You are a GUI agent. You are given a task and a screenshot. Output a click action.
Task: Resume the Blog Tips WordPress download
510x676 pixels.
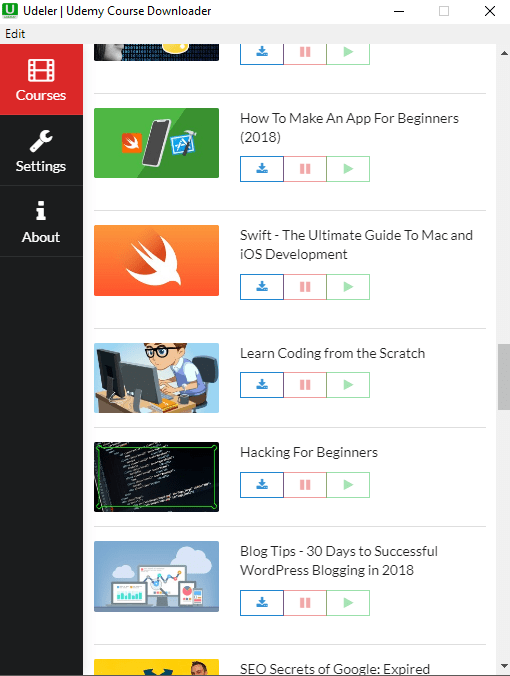(348, 603)
